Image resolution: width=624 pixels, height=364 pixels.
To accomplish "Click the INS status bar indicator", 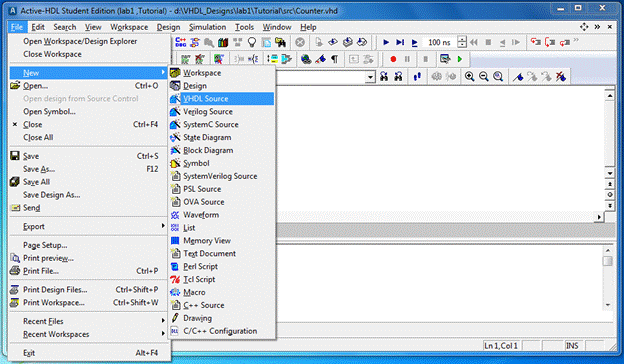I will pos(572,346).
